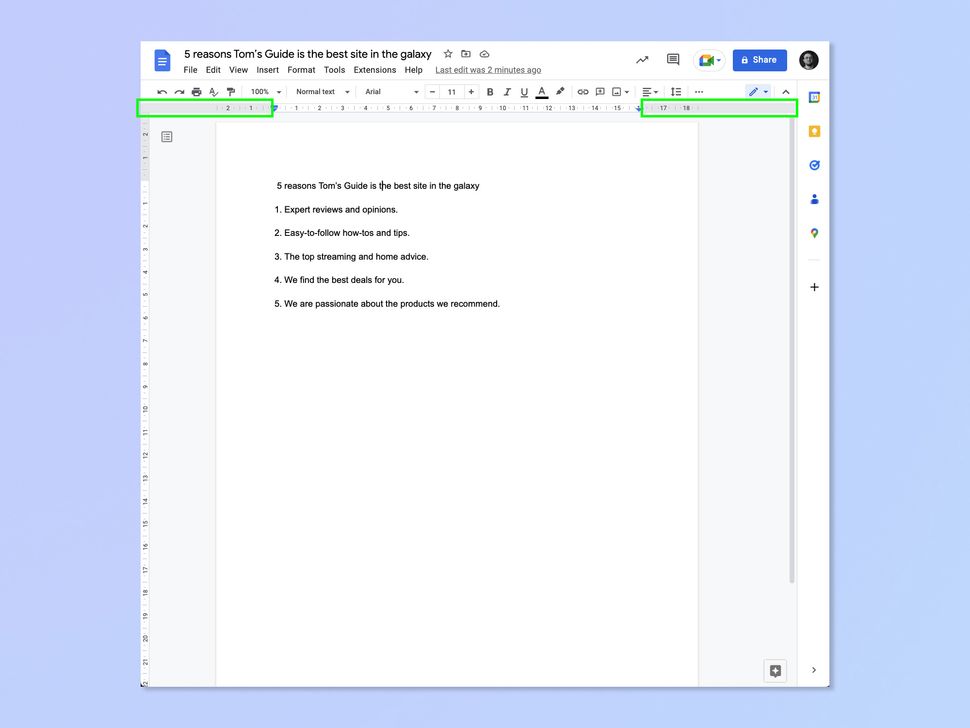Open Google Calendar from the sidebar
Image resolution: width=970 pixels, height=728 pixels.
pyautogui.click(x=814, y=97)
